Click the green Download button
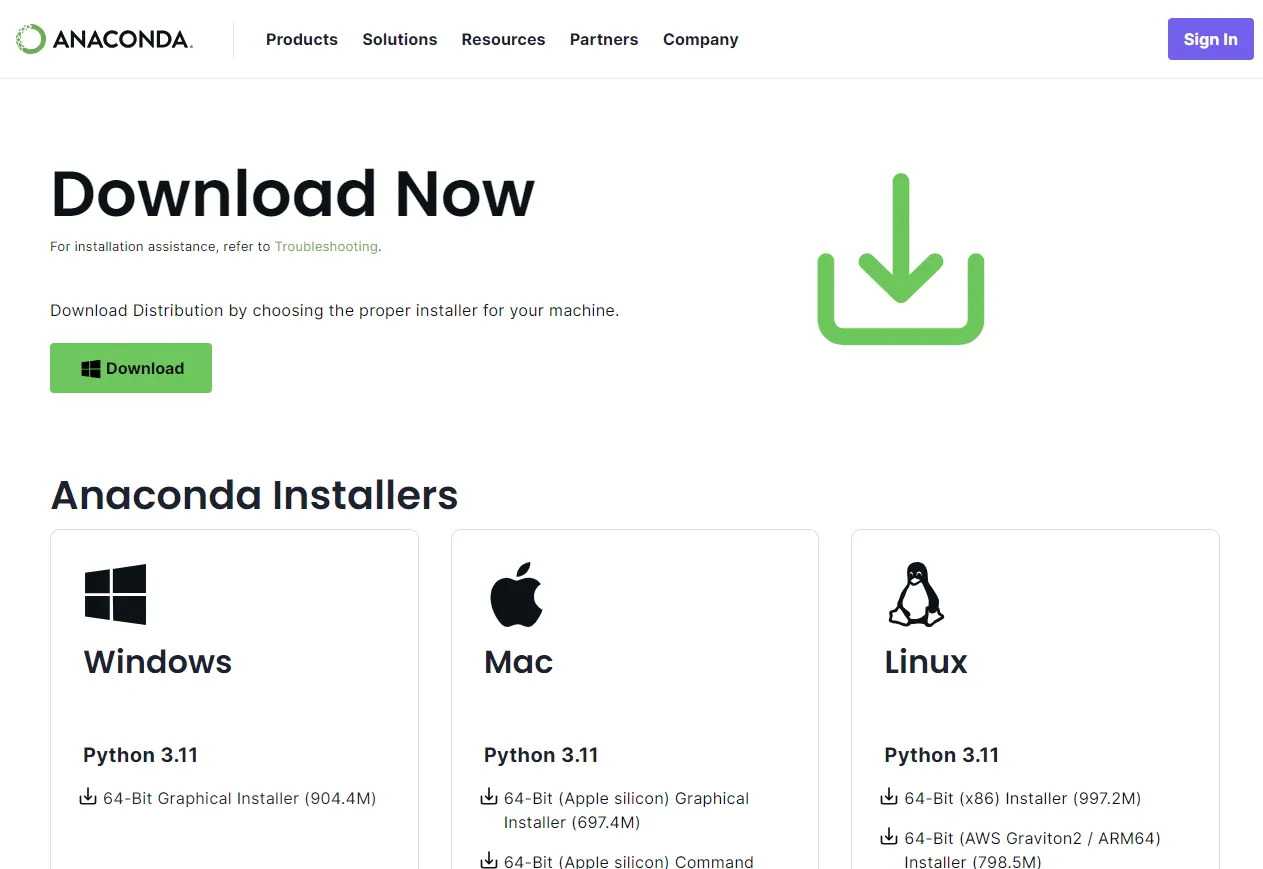 (131, 368)
